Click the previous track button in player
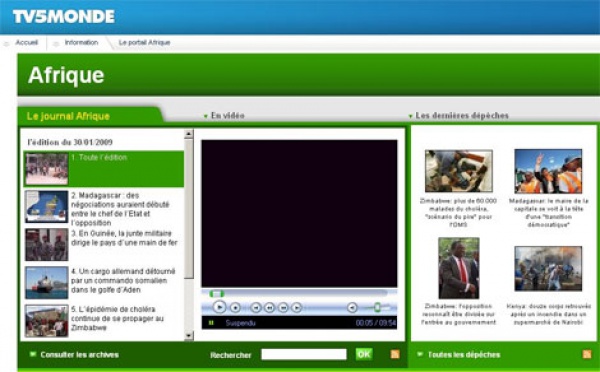 (256, 307)
